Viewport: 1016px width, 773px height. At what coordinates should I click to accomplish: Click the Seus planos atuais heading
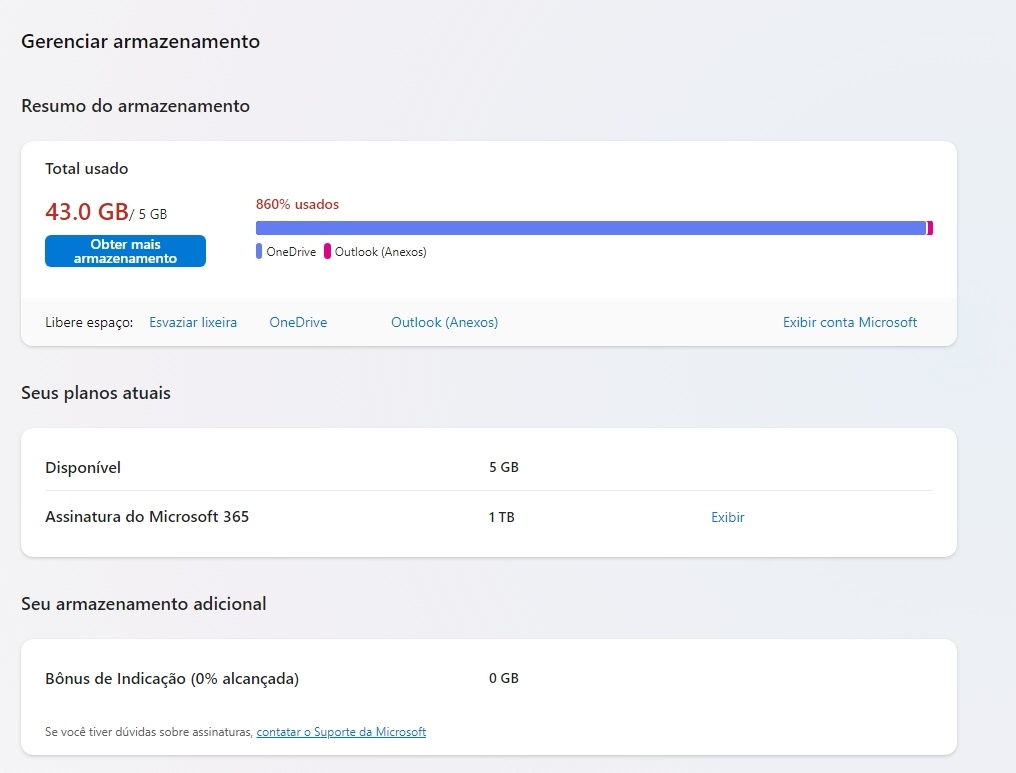[96, 393]
